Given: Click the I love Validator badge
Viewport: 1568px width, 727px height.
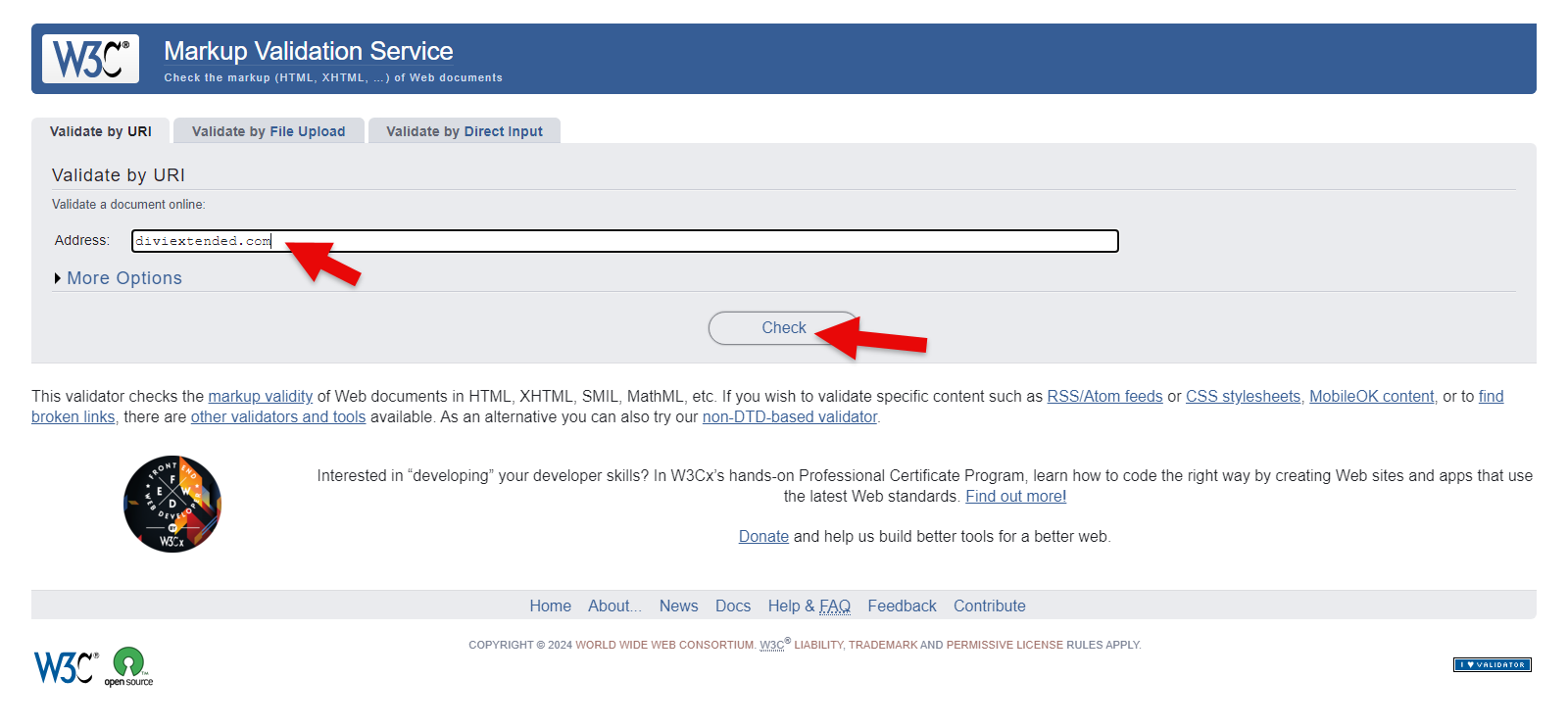Looking at the screenshot, I should (x=1492, y=664).
